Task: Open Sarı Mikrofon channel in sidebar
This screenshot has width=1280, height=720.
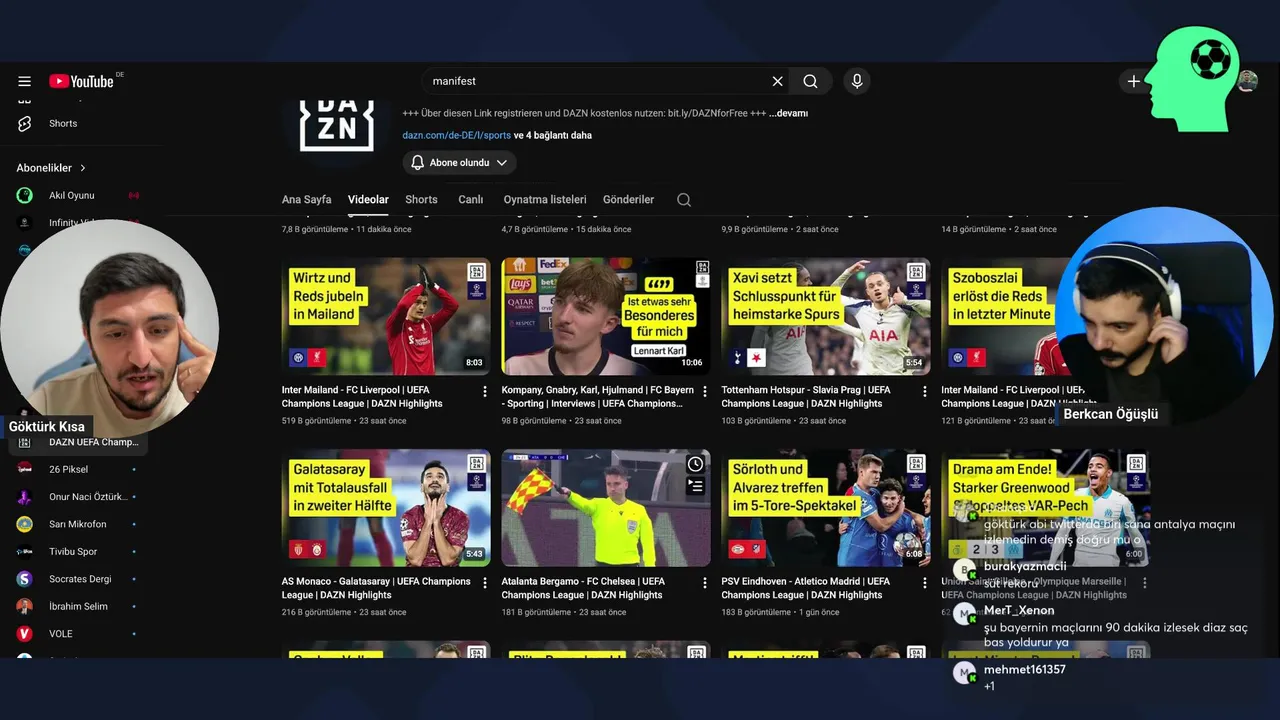Action: pos(76,524)
